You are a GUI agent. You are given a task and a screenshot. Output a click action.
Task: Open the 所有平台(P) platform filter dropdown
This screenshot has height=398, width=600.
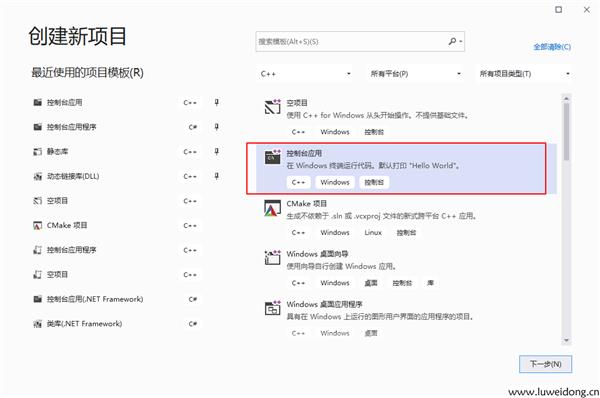pos(415,74)
